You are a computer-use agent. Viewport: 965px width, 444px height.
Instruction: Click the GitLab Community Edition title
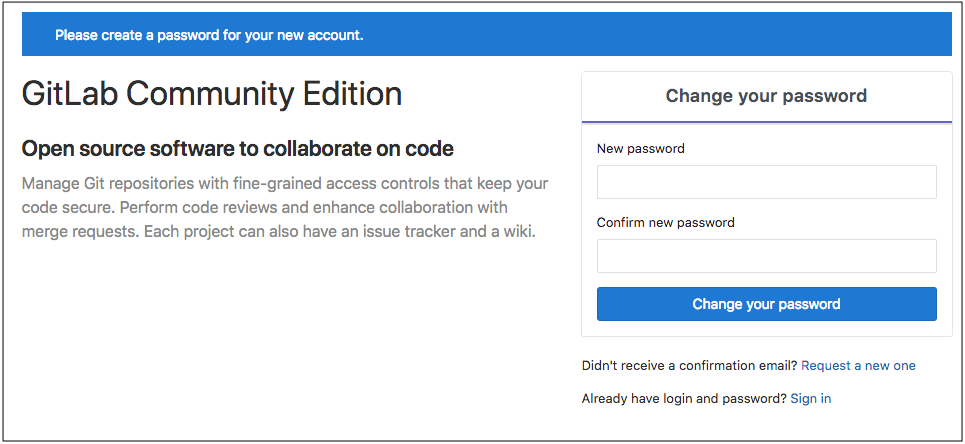click(x=212, y=94)
